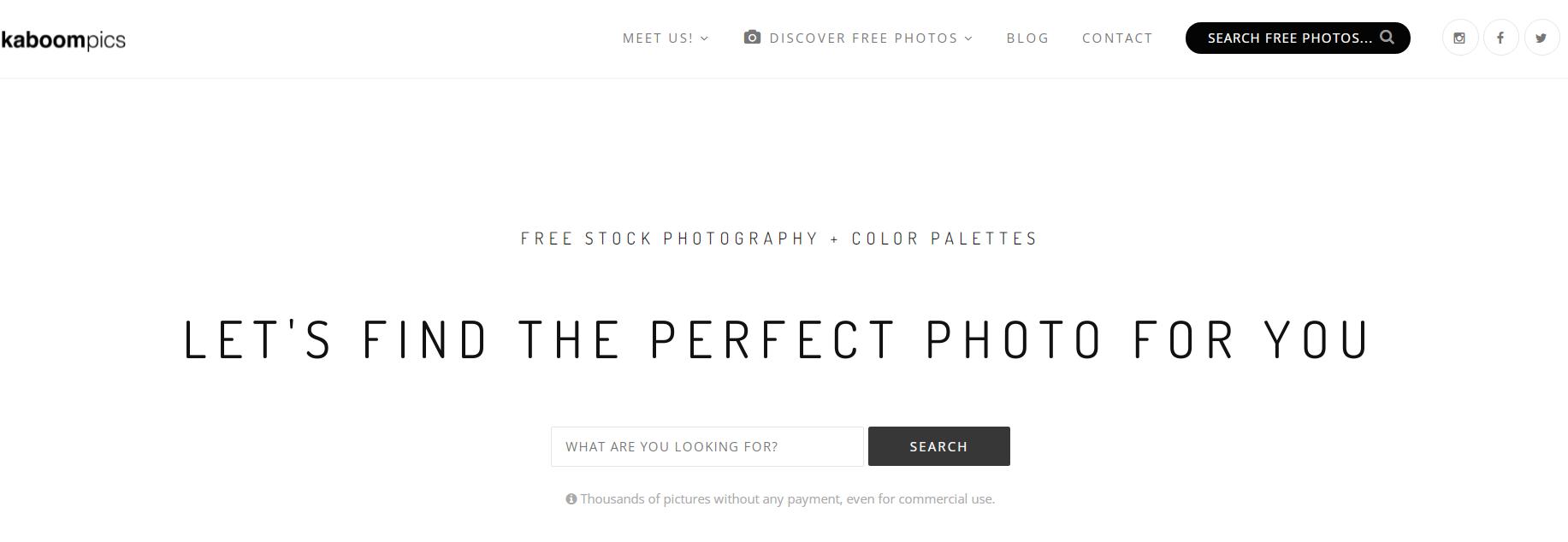
Task: Open the Meet Us! menu
Action: (657, 38)
